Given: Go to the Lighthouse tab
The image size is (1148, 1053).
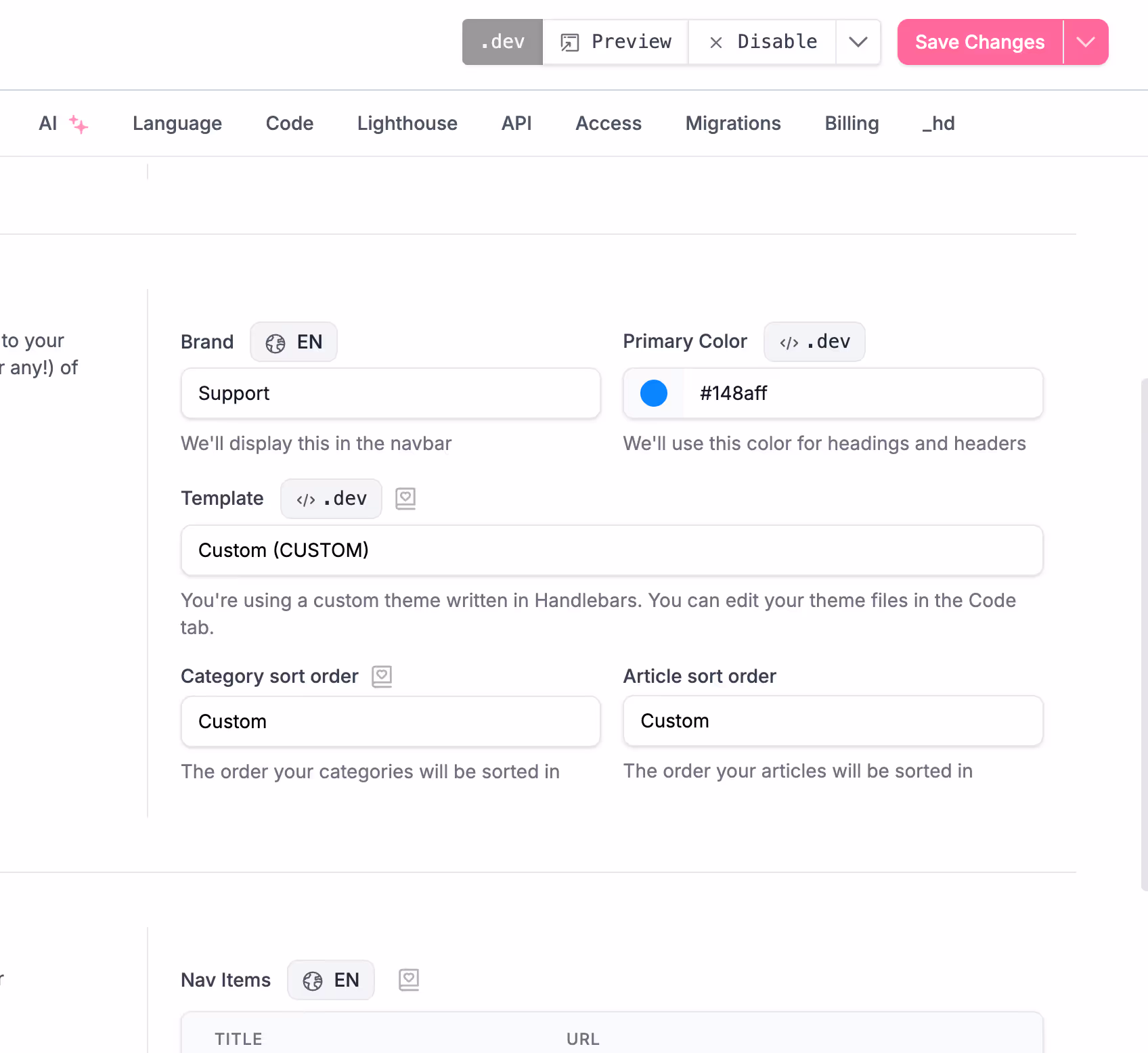Looking at the screenshot, I should (x=407, y=123).
